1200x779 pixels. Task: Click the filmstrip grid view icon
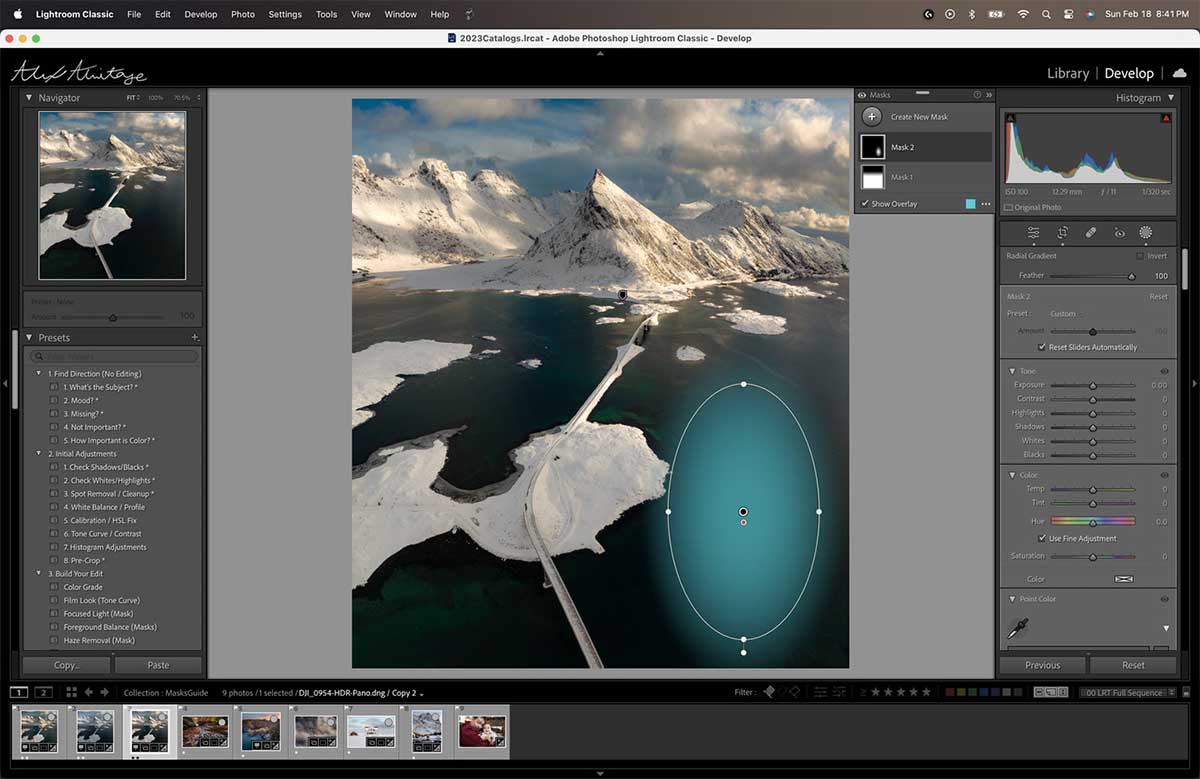click(71, 692)
